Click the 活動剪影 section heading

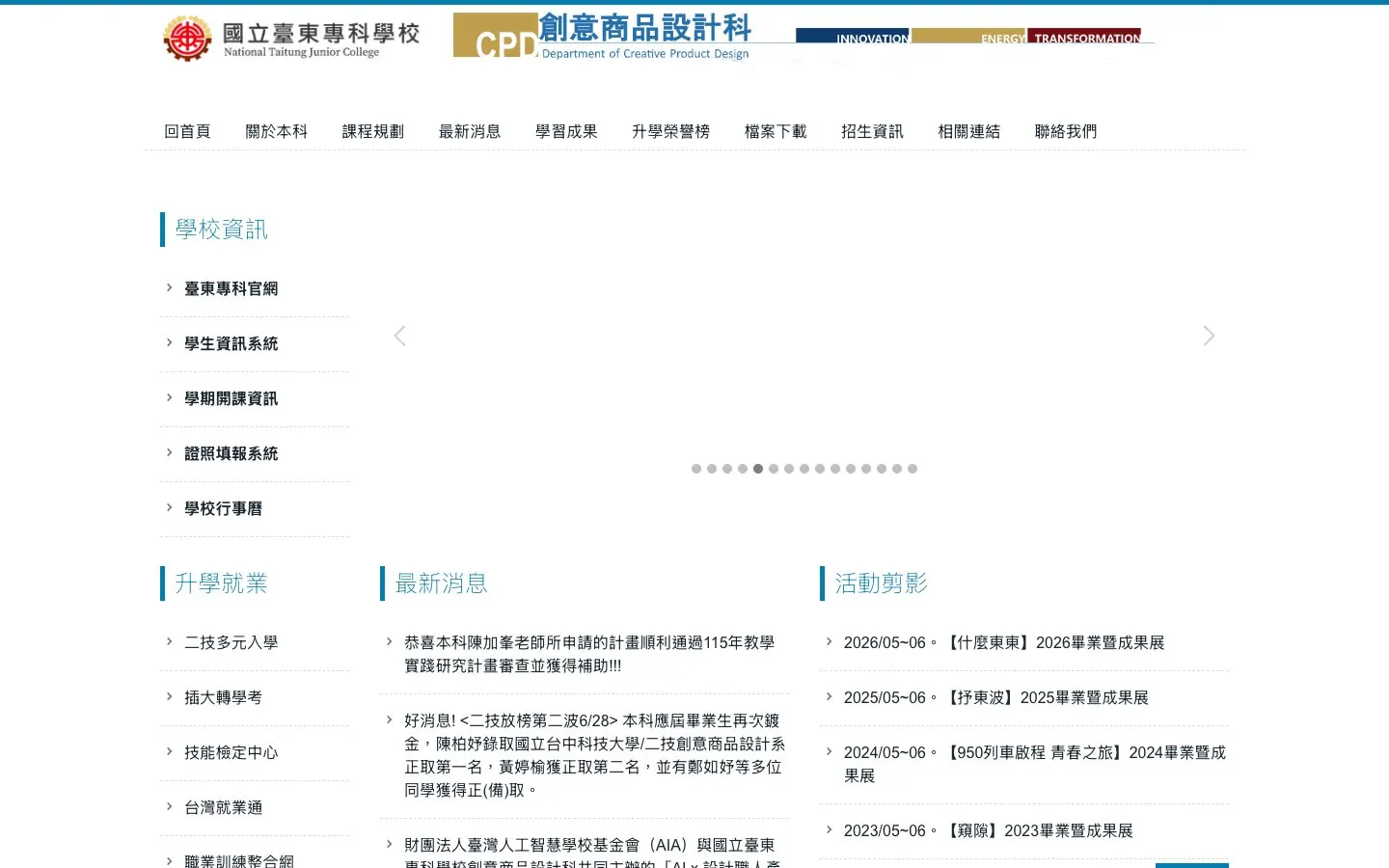881,583
